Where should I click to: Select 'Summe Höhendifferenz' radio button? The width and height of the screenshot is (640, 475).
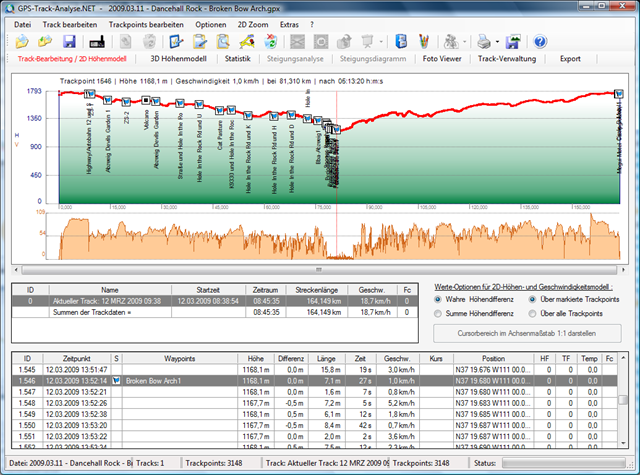coord(438,313)
